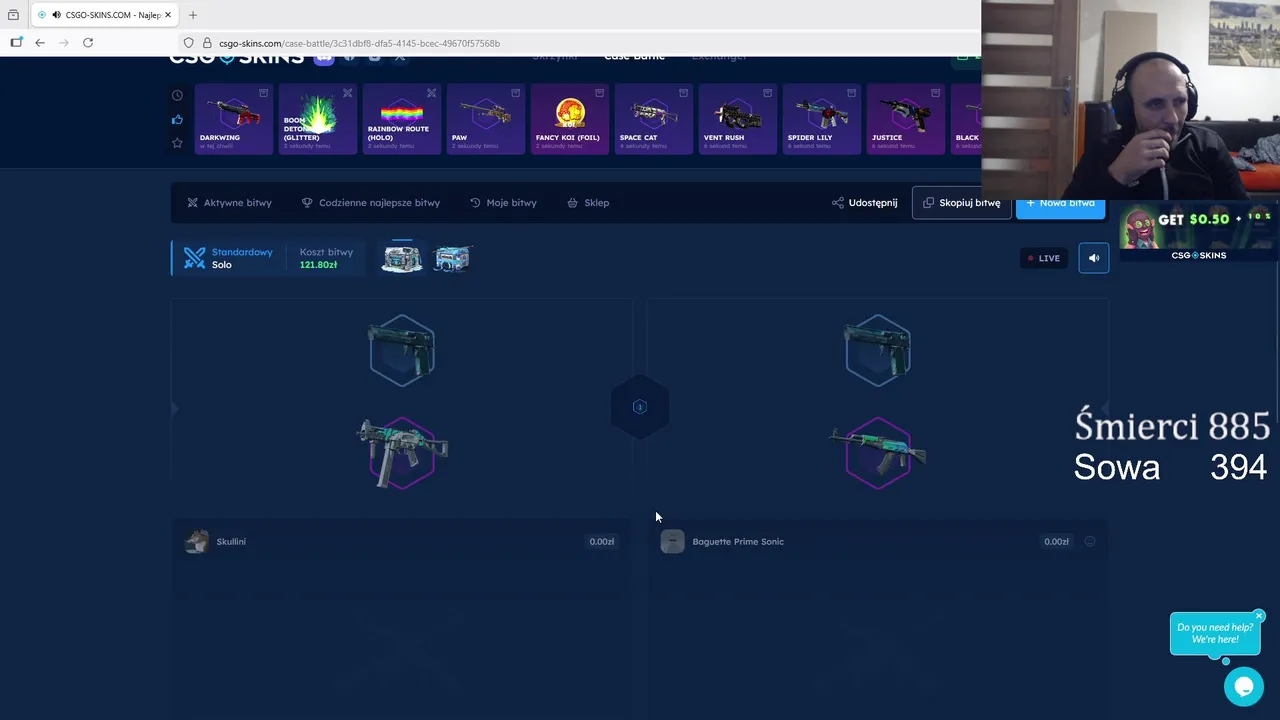Open Baguette Prime Sonic avatar
This screenshot has width=1280, height=720.
click(x=672, y=541)
